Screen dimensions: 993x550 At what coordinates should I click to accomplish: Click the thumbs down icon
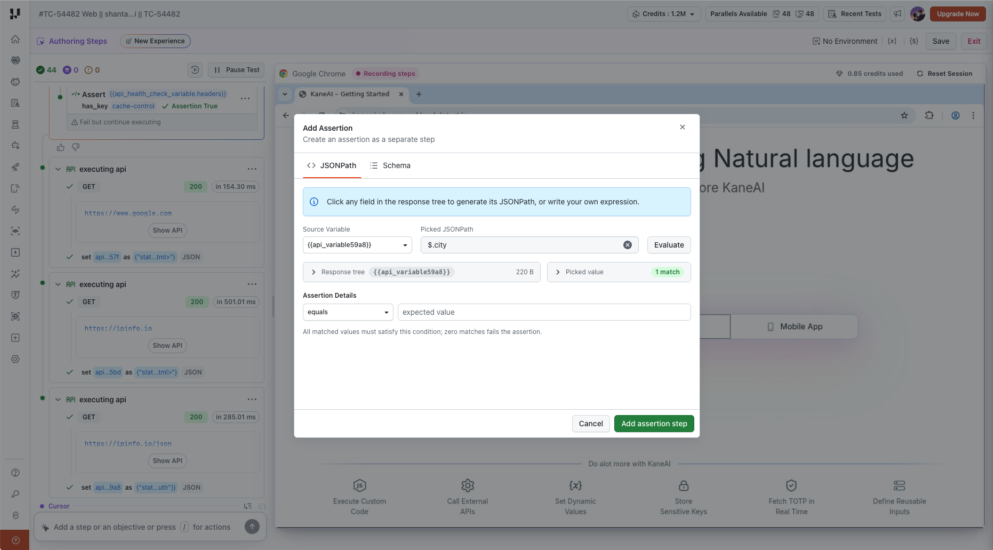tap(75, 148)
